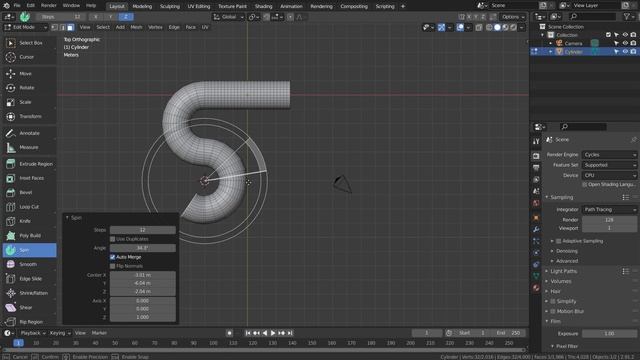The width and height of the screenshot is (640, 360).
Task: Enable Open Shading Language checkbox
Action: pyautogui.click(x=584, y=184)
